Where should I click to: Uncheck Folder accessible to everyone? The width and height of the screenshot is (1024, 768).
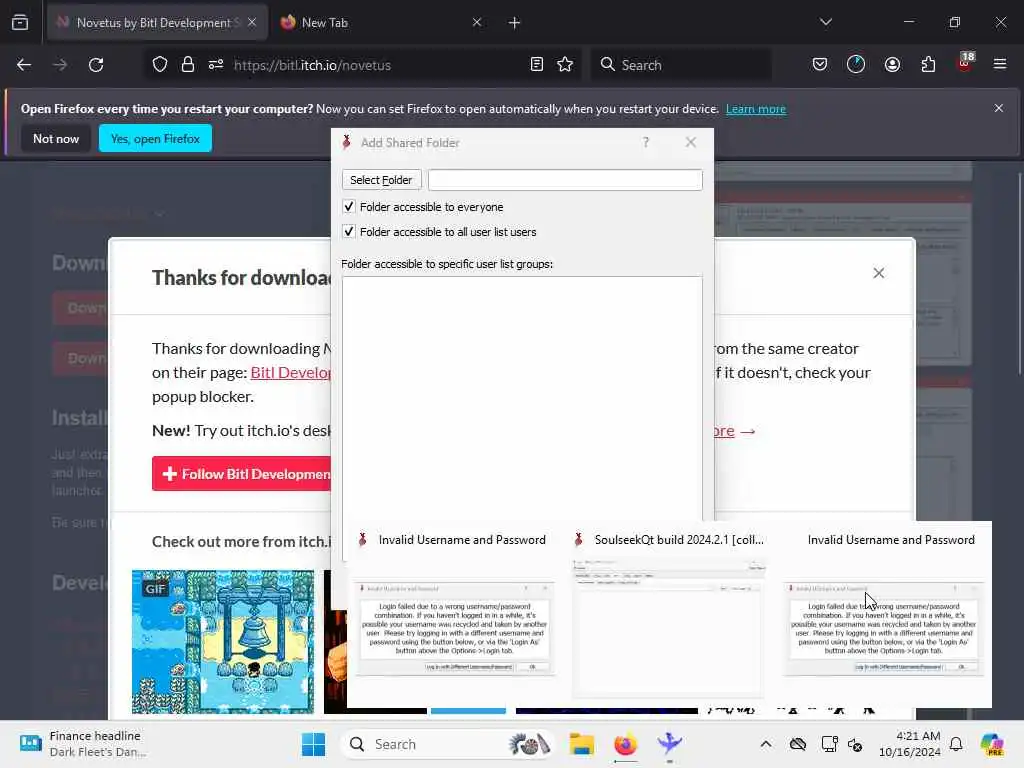[x=349, y=207]
